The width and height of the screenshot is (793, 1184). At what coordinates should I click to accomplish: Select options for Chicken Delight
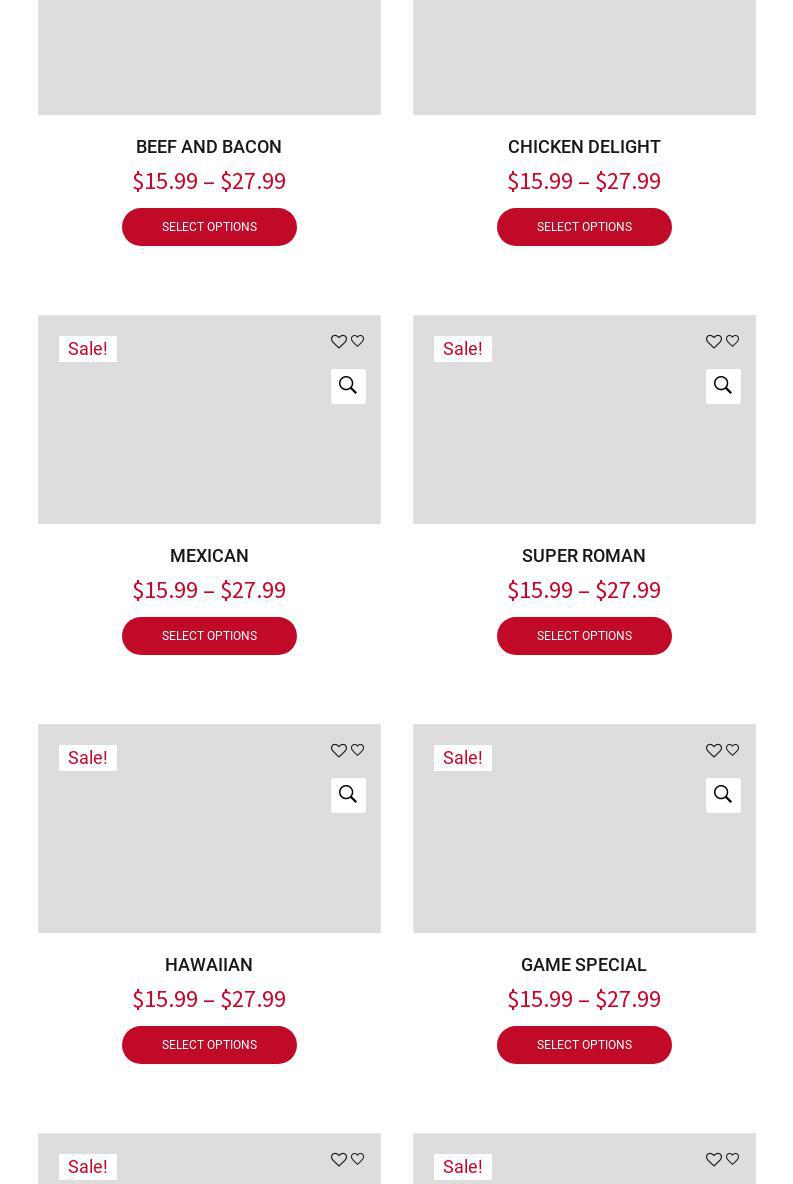pyautogui.click(x=584, y=227)
